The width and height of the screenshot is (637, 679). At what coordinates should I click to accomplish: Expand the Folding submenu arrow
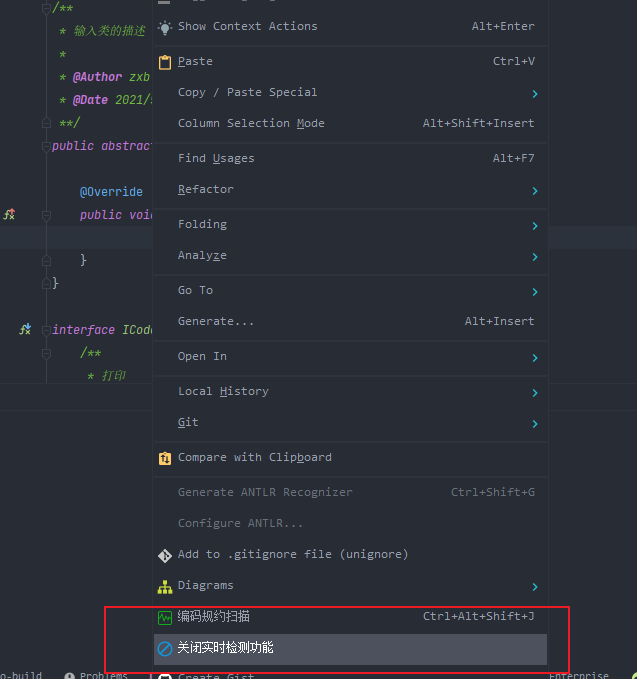tap(535, 226)
